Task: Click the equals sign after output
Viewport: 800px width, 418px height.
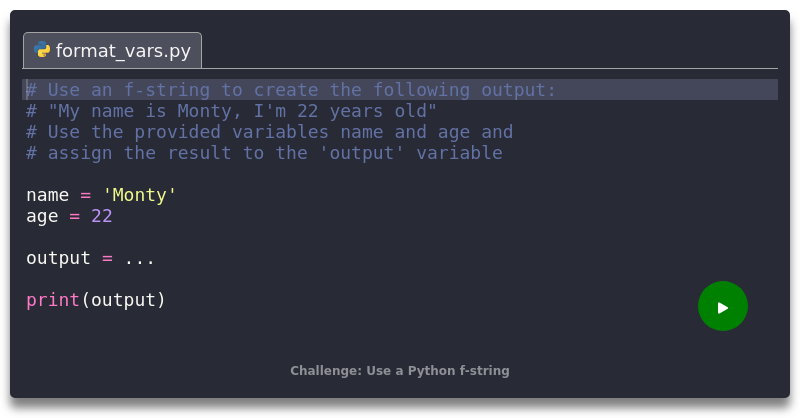Action: [107, 258]
